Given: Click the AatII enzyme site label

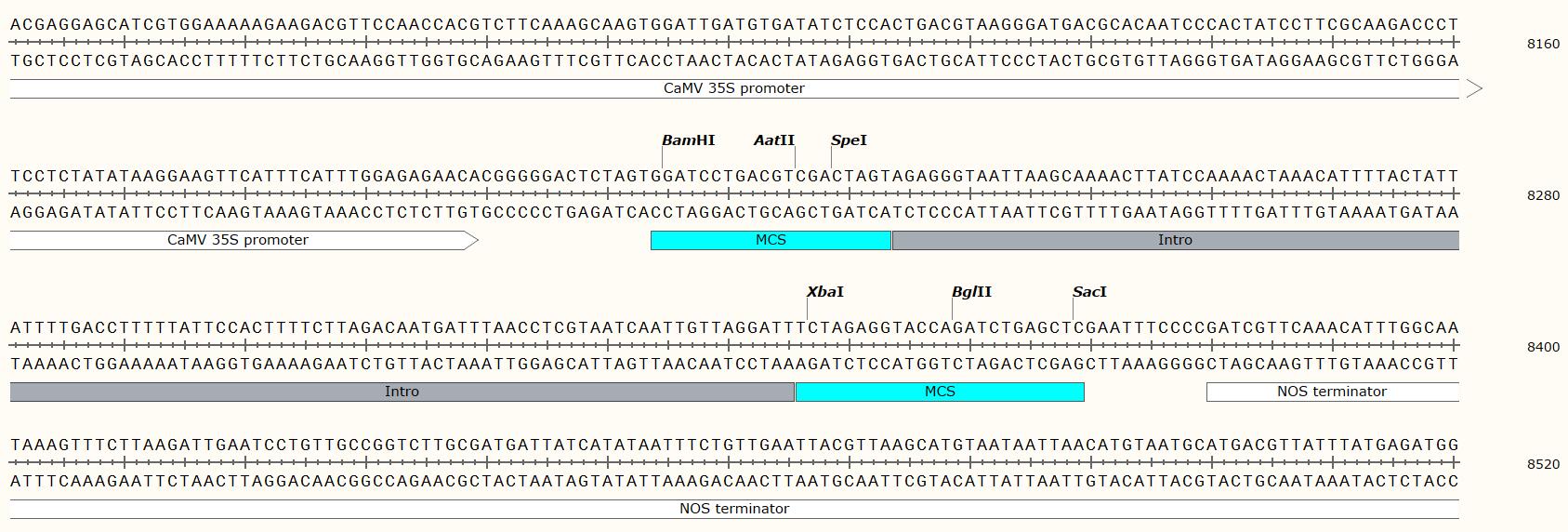Looking at the screenshot, I should 773,140.
